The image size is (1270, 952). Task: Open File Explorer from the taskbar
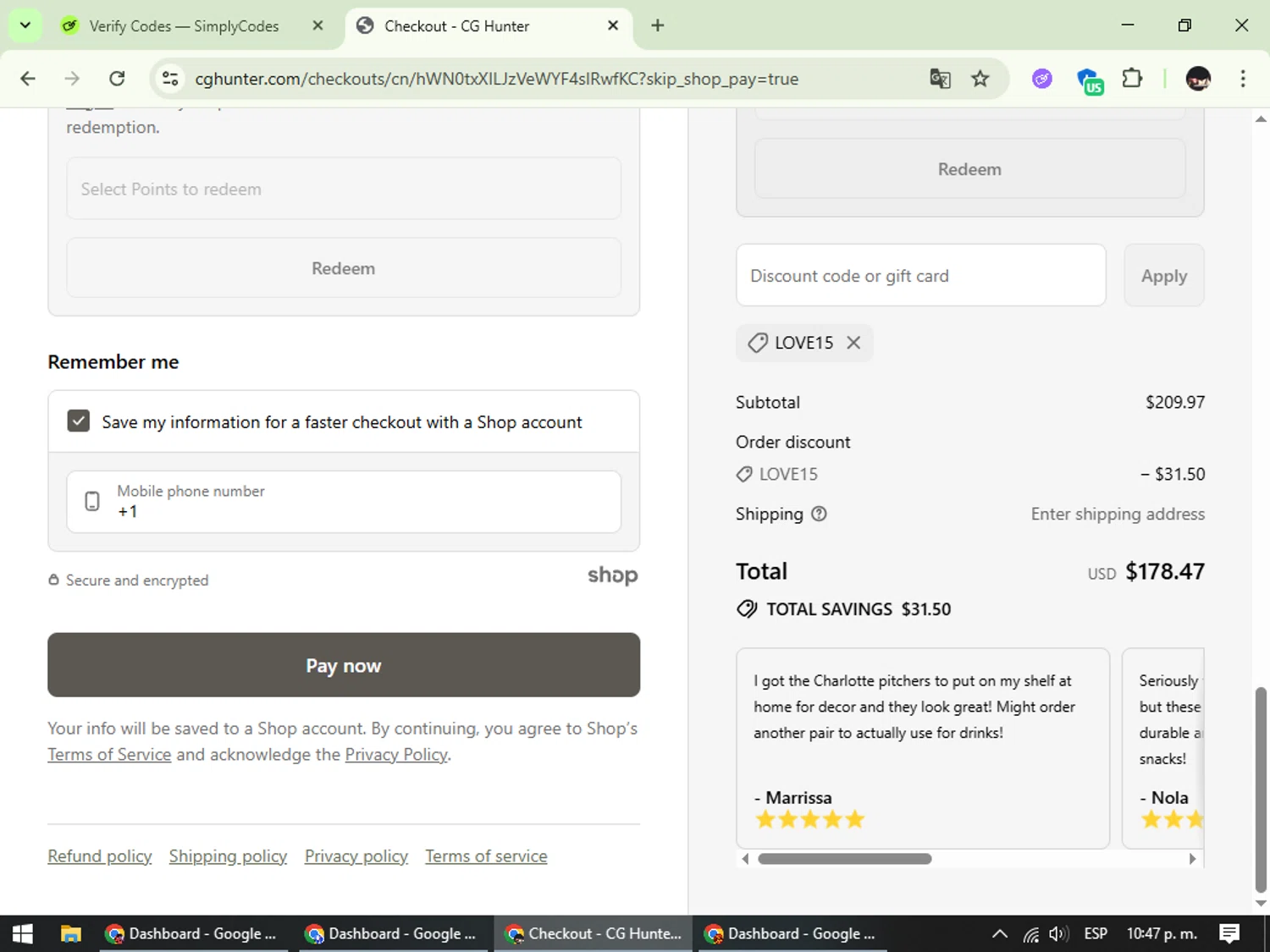[x=70, y=933]
